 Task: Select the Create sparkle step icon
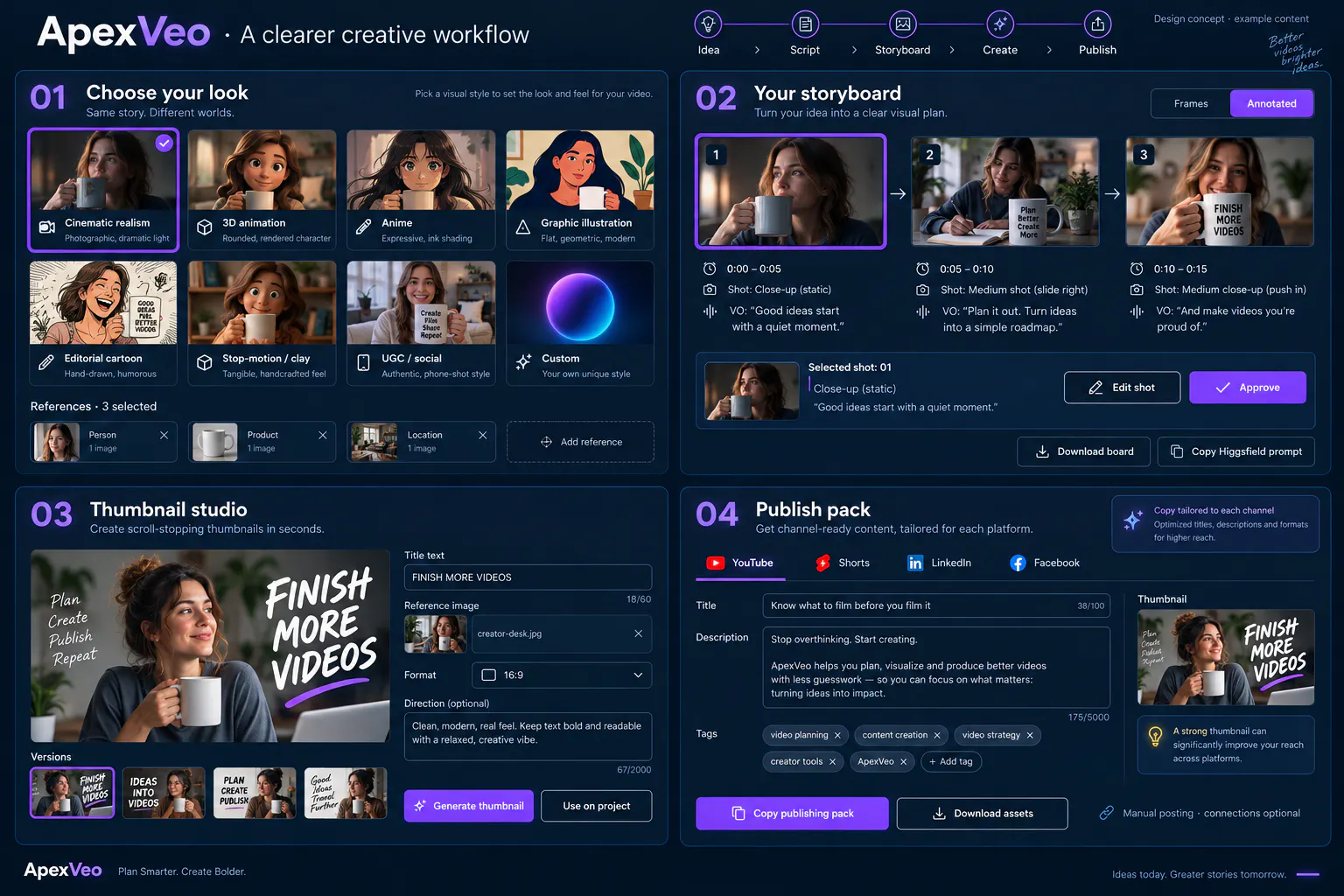click(x=1000, y=24)
